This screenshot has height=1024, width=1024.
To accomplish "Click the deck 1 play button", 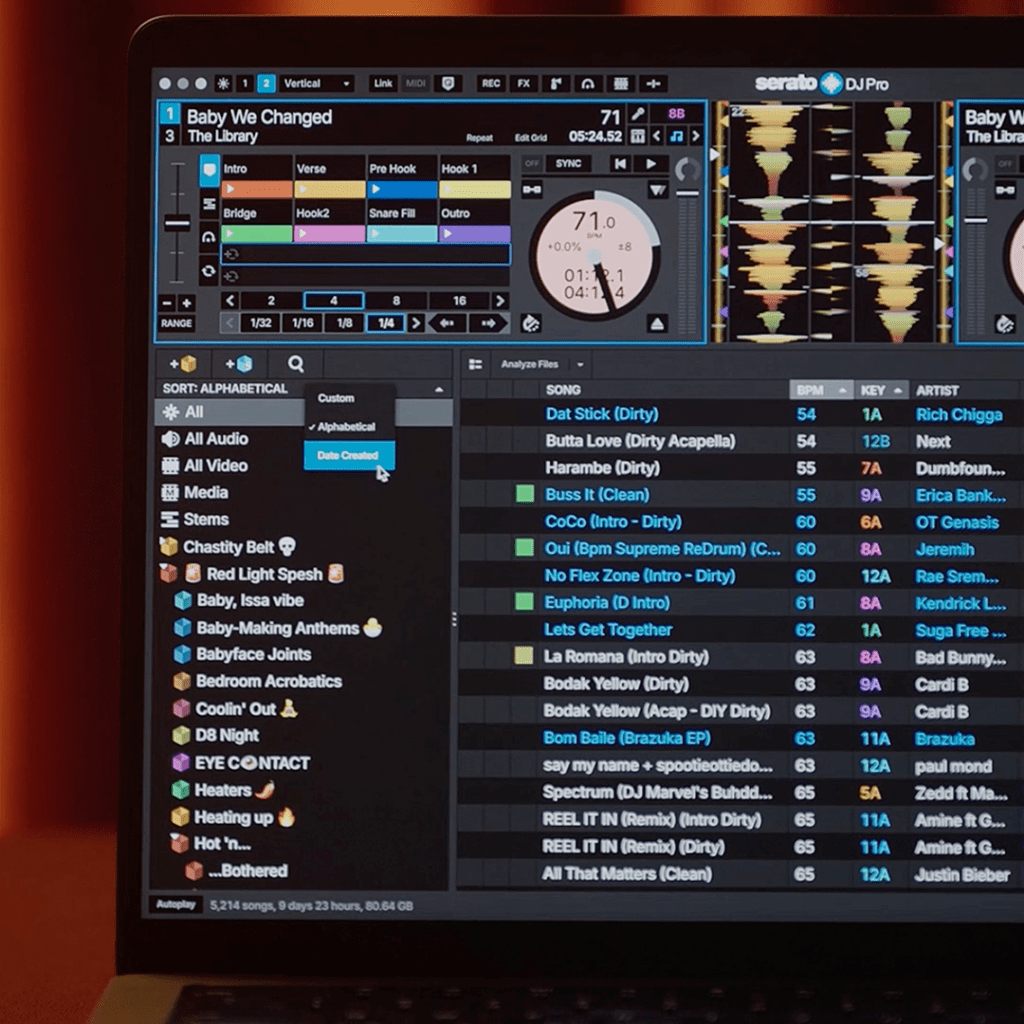I will click(x=651, y=164).
